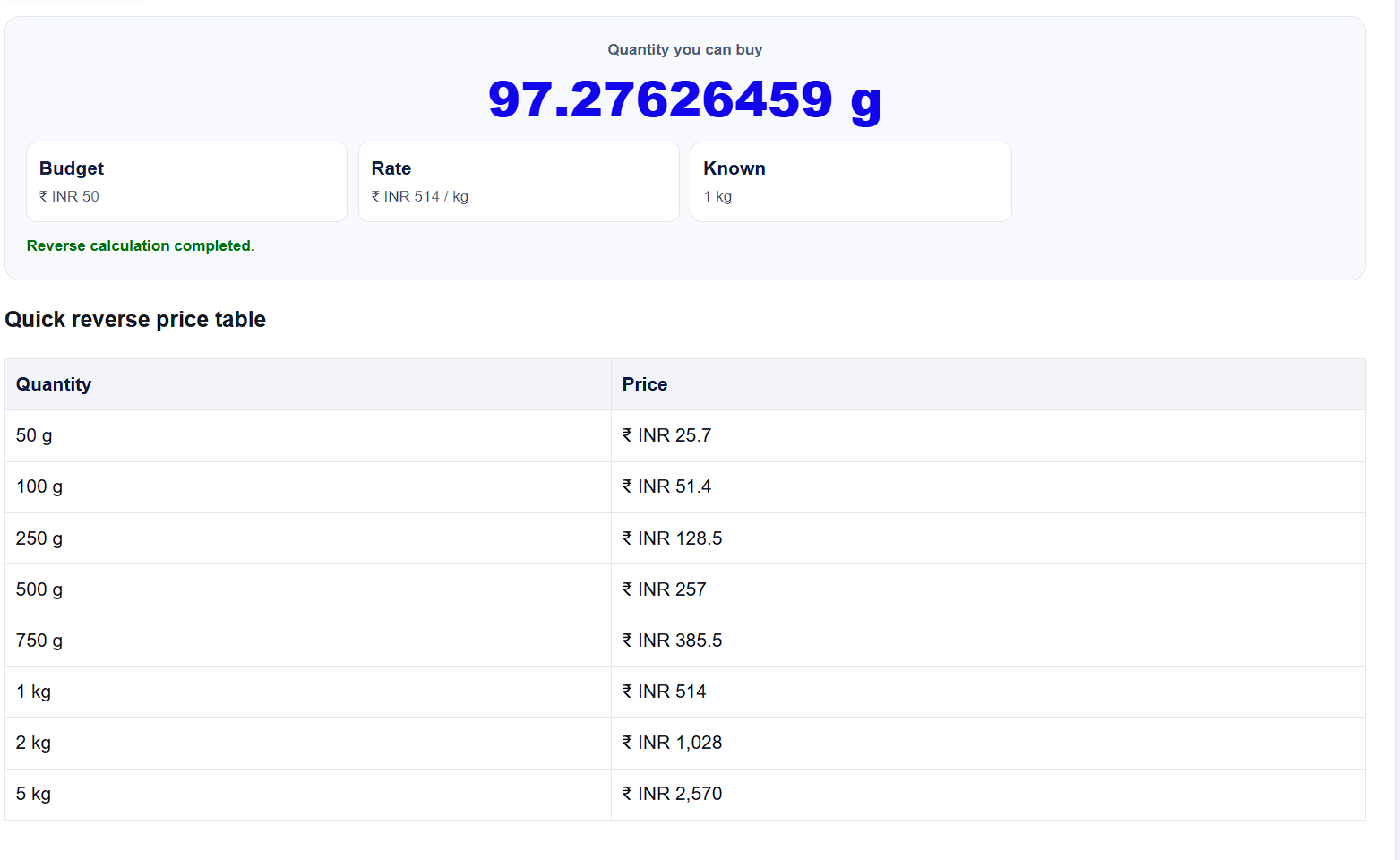This screenshot has height=860, width=1400.
Task: Select the Budget card heading
Action: [x=72, y=168]
